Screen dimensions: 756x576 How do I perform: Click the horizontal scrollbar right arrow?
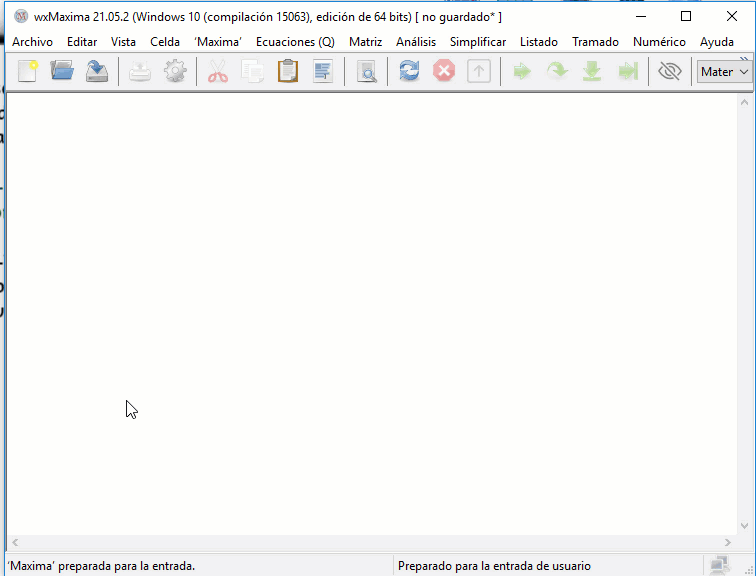728,543
